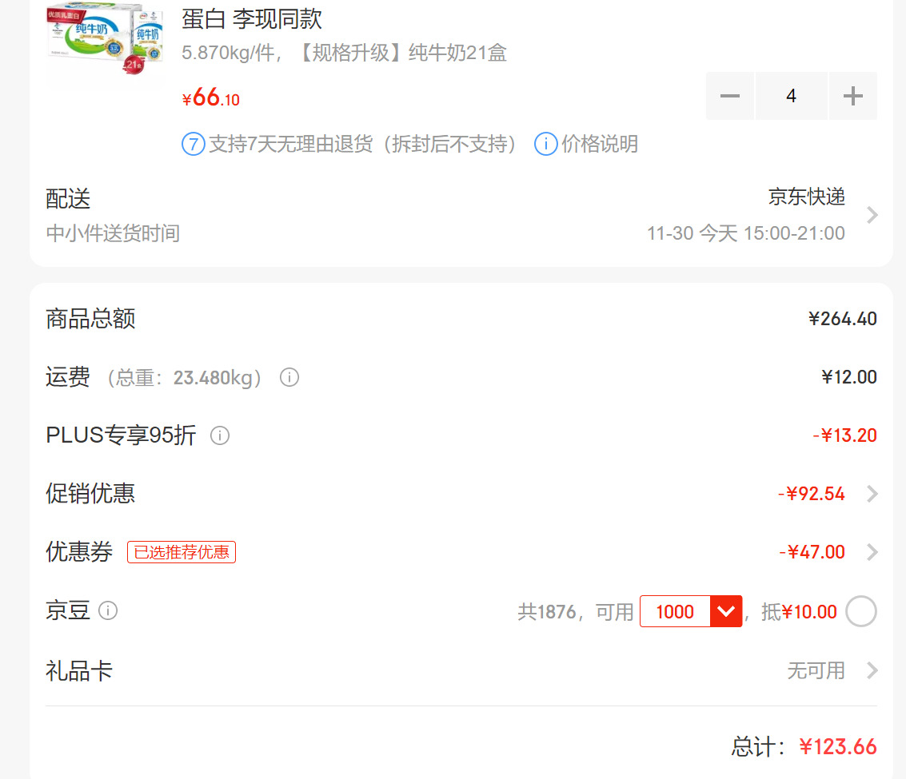Expand the 优惠券 coupon chevron
Screen dimensions: 906x779
click(x=872, y=552)
